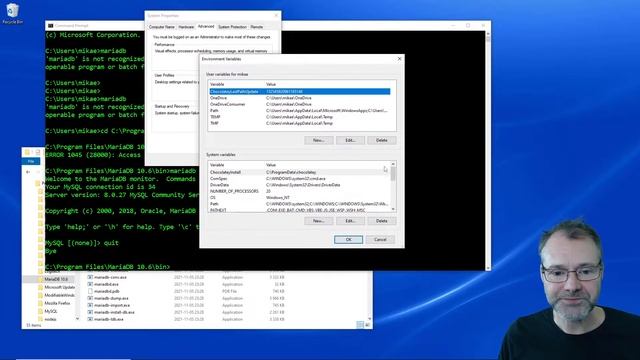Screen dimensions: 640x360
Task: Select the TMP user variable row
Action: [x=300, y=123]
